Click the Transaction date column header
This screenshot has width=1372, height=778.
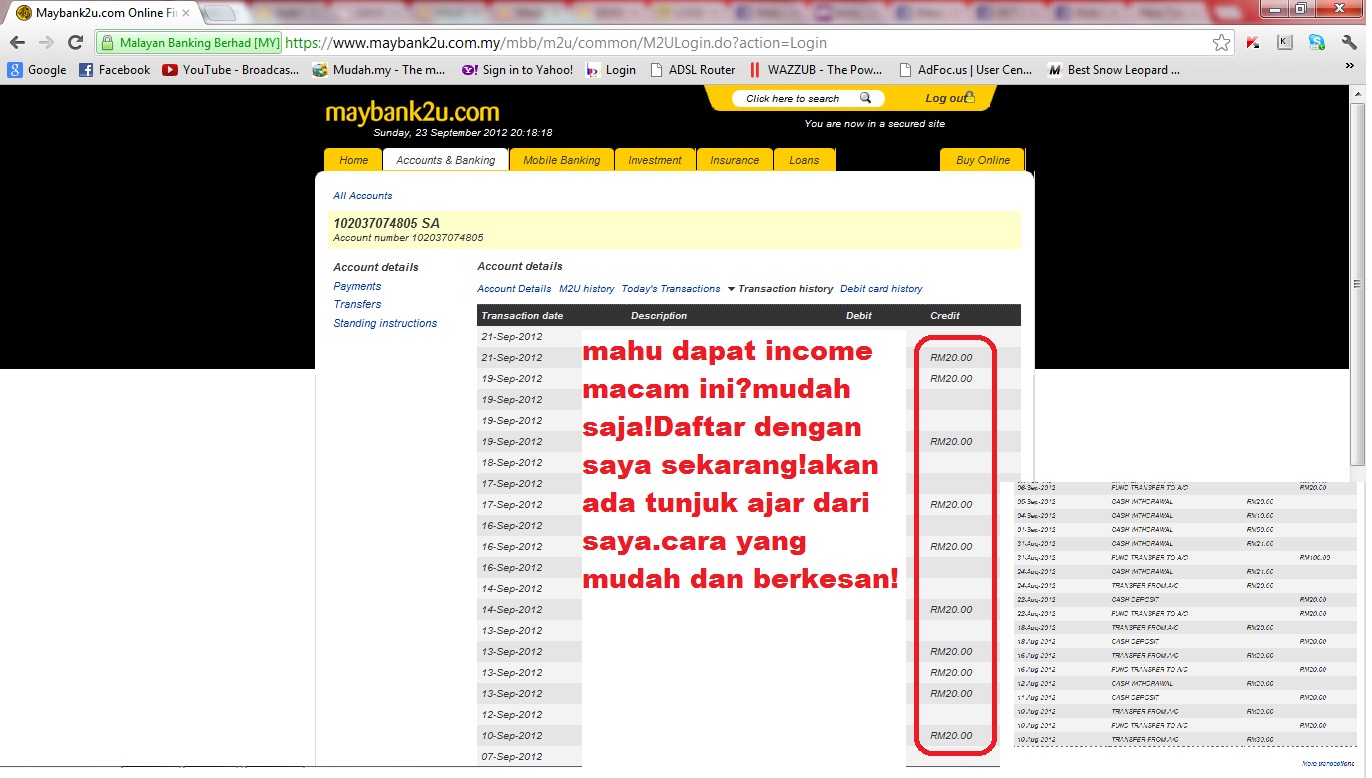tap(522, 316)
